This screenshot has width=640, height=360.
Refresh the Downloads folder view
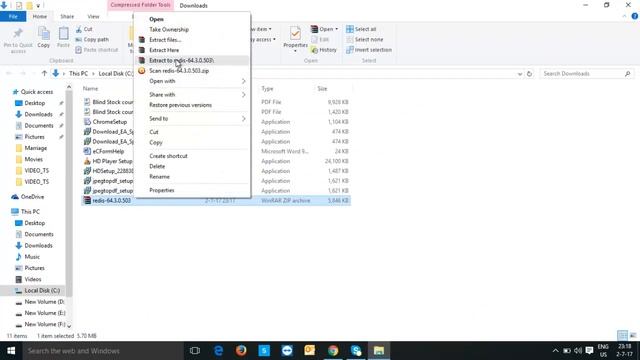[x=529, y=74]
